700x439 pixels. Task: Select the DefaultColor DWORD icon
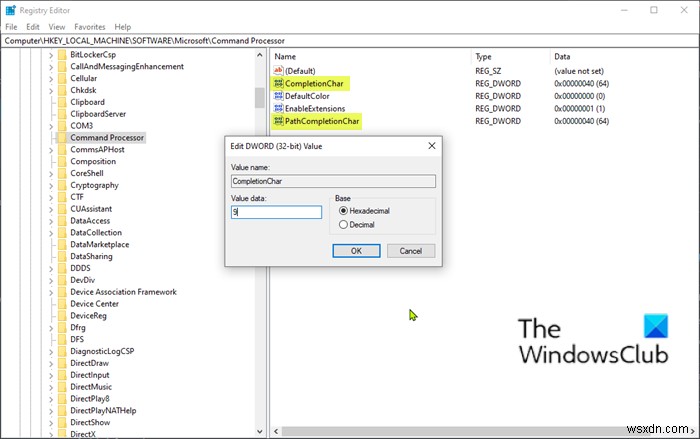tap(279, 96)
